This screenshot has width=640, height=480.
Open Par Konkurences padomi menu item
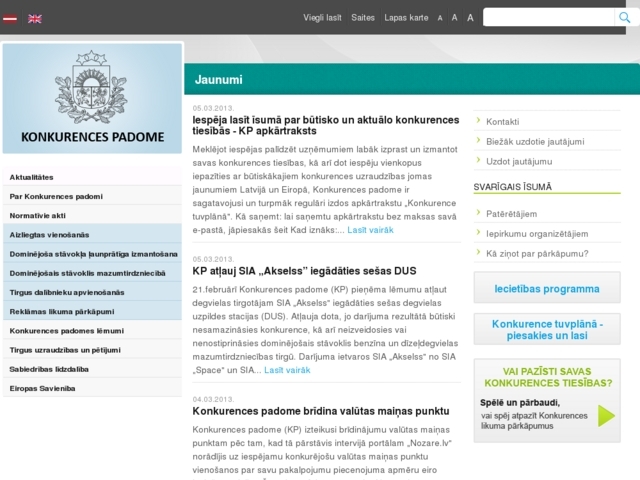tap(92, 196)
